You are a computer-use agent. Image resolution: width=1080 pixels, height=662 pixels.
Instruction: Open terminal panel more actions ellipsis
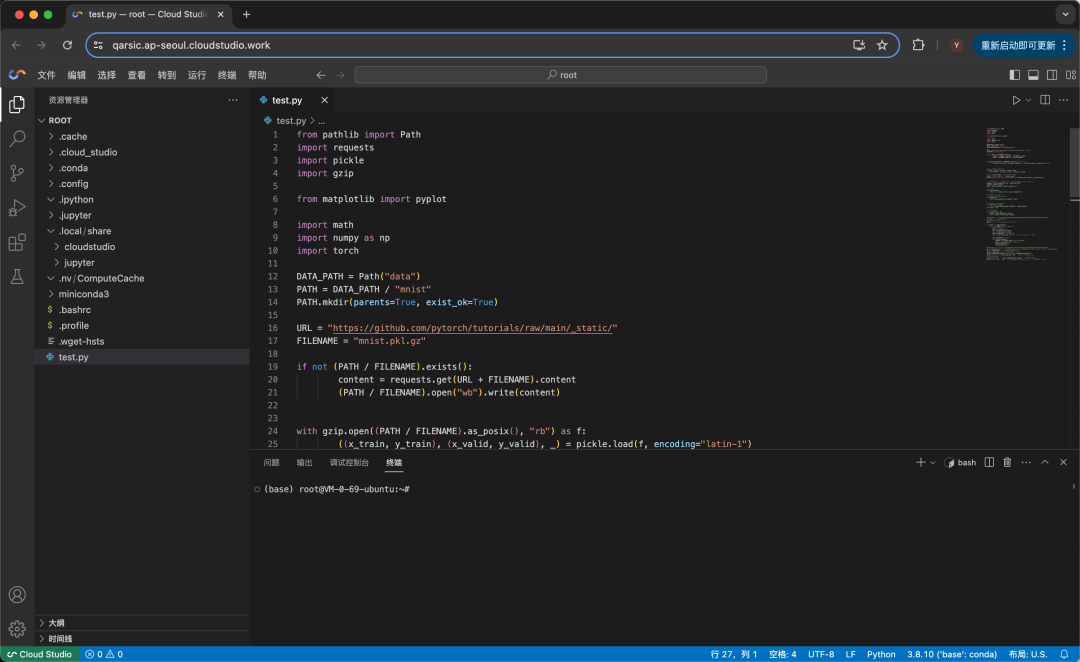1026,462
